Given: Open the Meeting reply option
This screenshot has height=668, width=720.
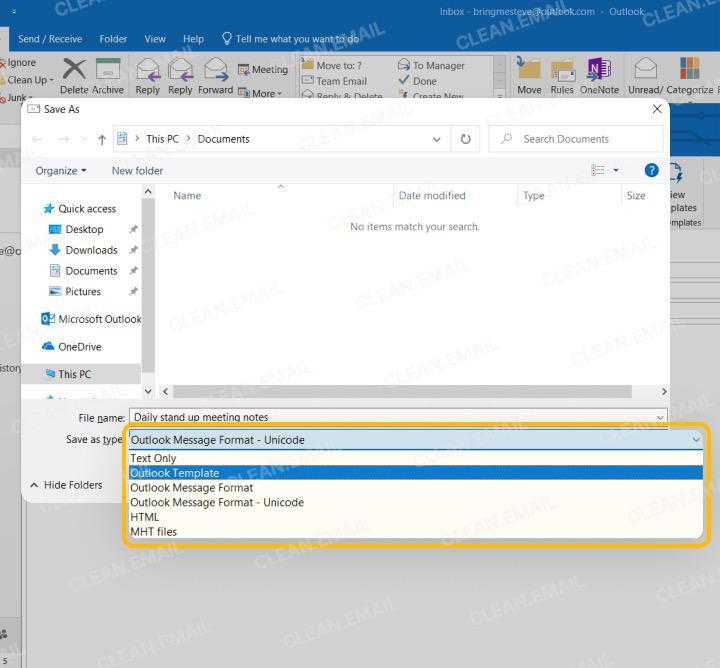Looking at the screenshot, I should (263, 69).
